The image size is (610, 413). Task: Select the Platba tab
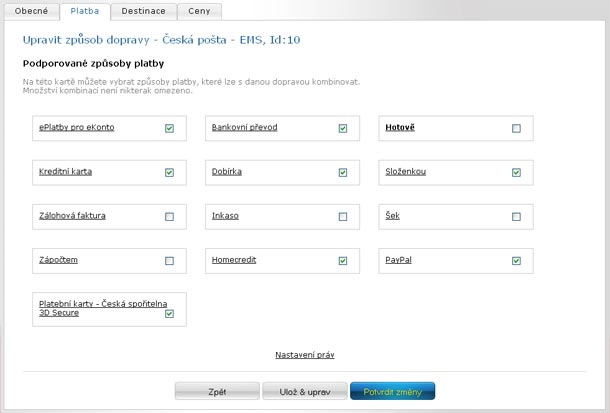click(85, 11)
